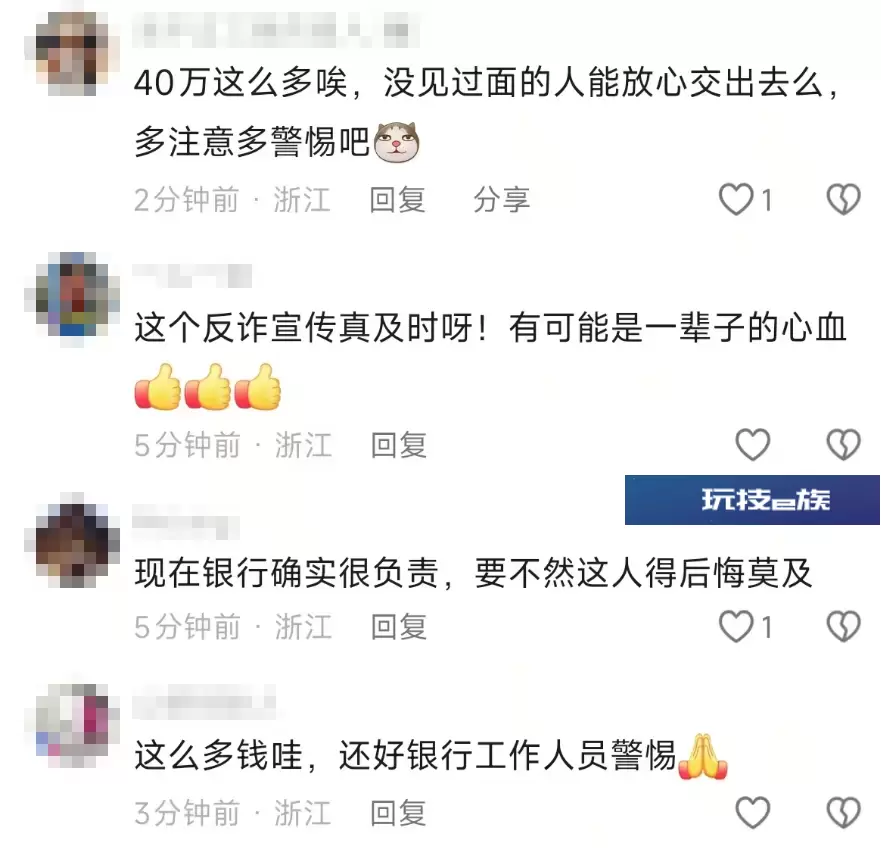Like the 这么多钱哇 comment

point(753,813)
